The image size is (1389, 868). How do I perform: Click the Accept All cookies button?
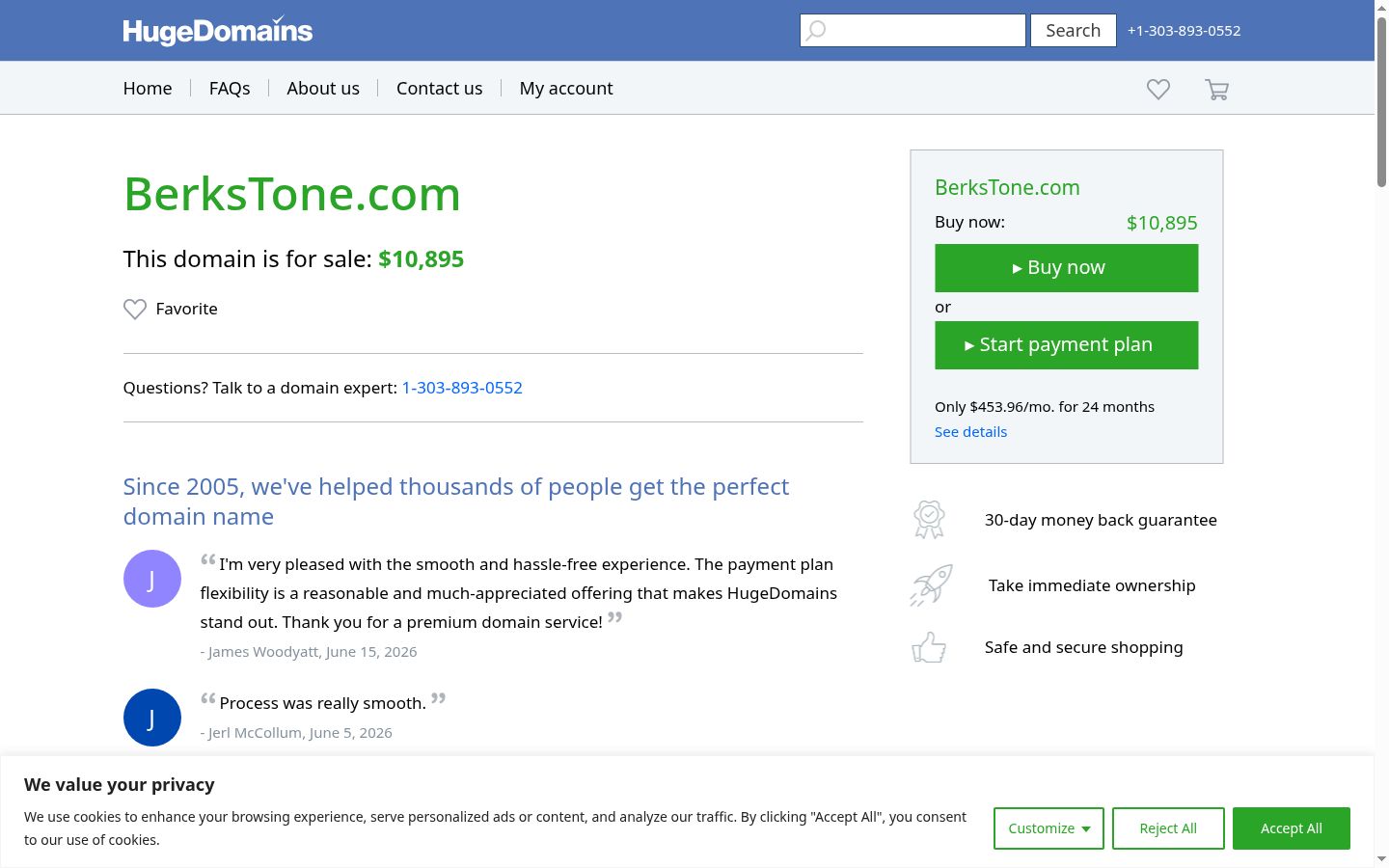click(x=1292, y=828)
